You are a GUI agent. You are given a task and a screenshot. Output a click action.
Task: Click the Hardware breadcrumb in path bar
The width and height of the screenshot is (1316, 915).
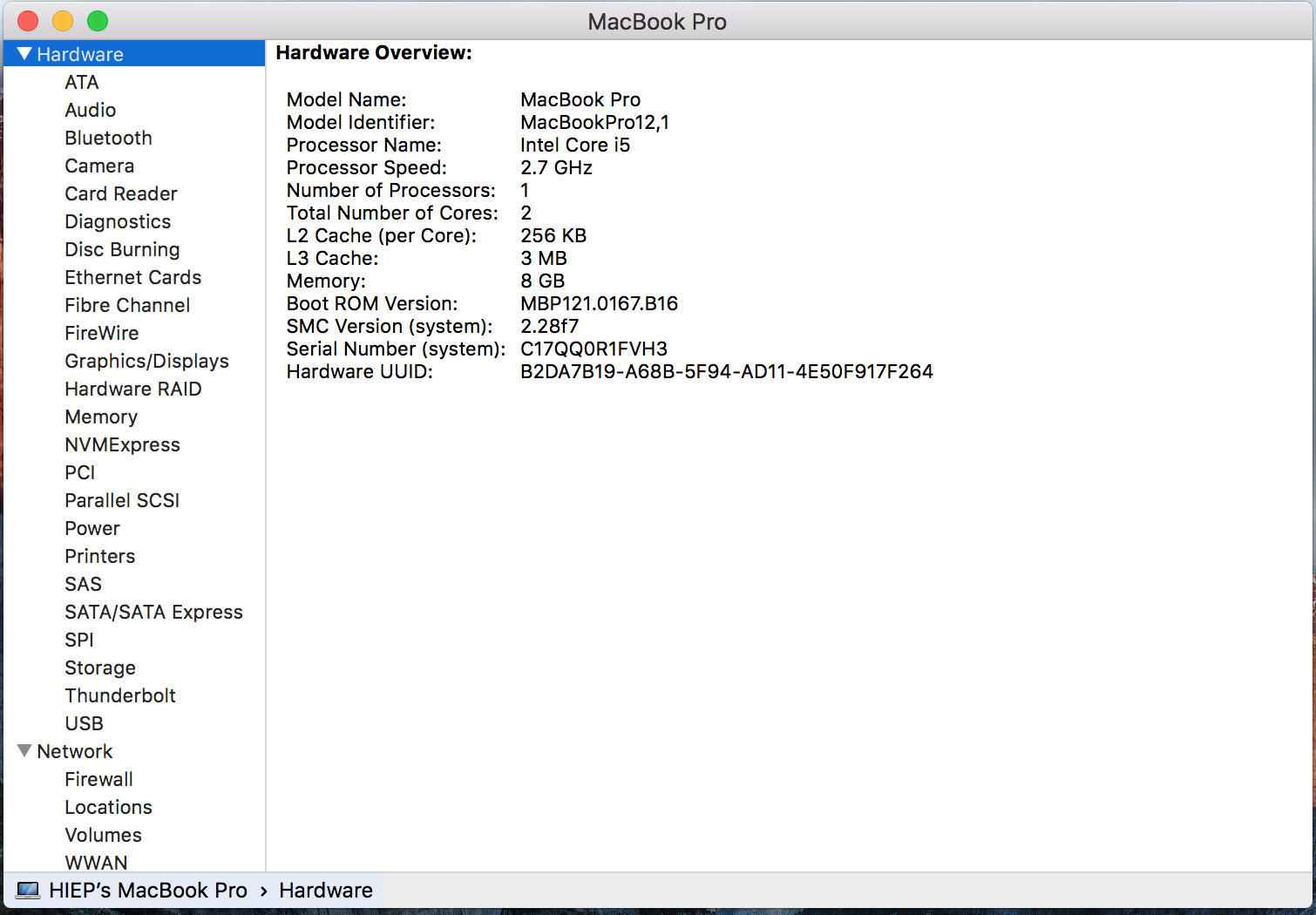[x=326, y=890]
